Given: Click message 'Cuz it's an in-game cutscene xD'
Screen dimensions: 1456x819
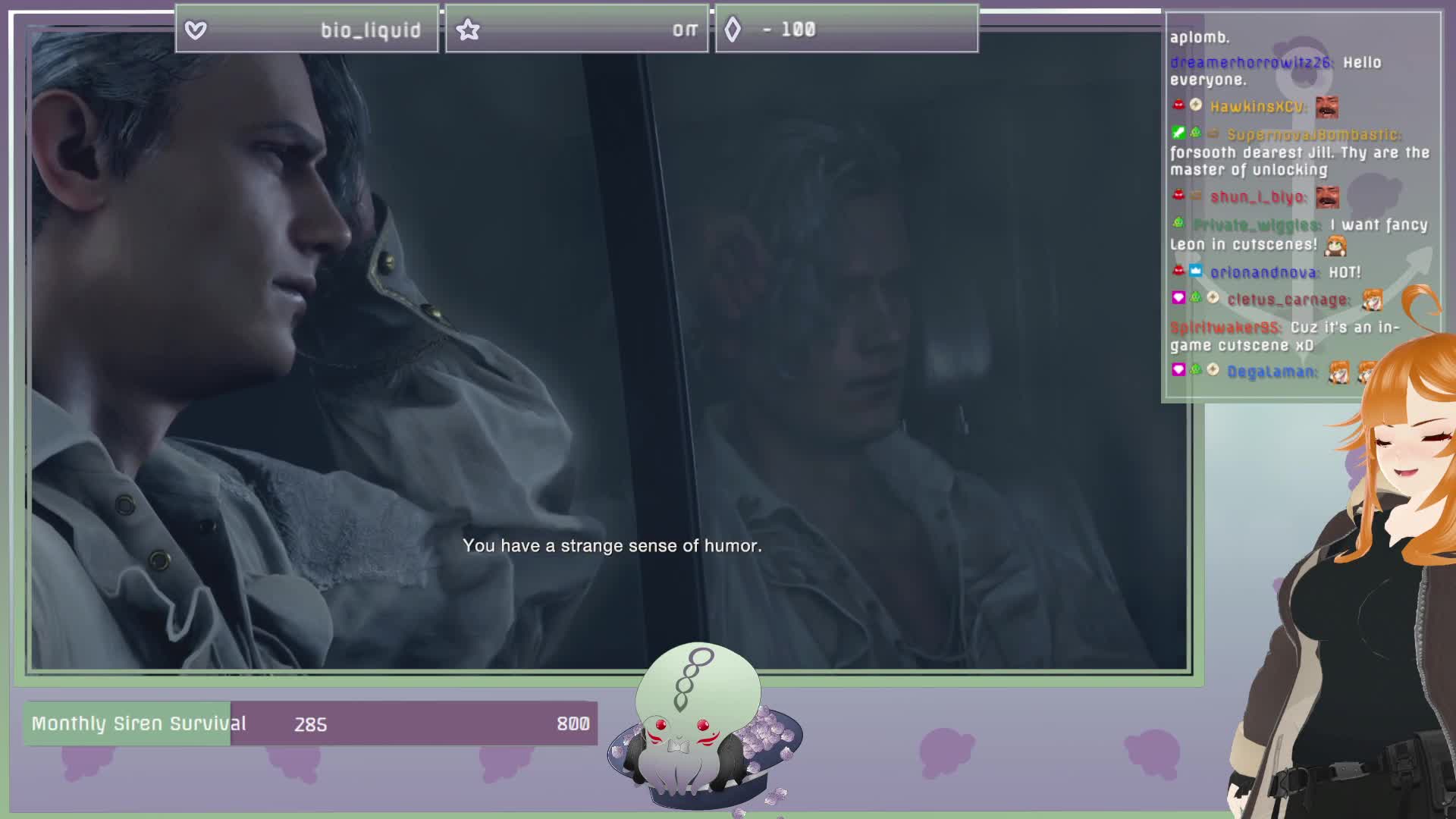Looking at the screenshot, I should coord(1285,336).
